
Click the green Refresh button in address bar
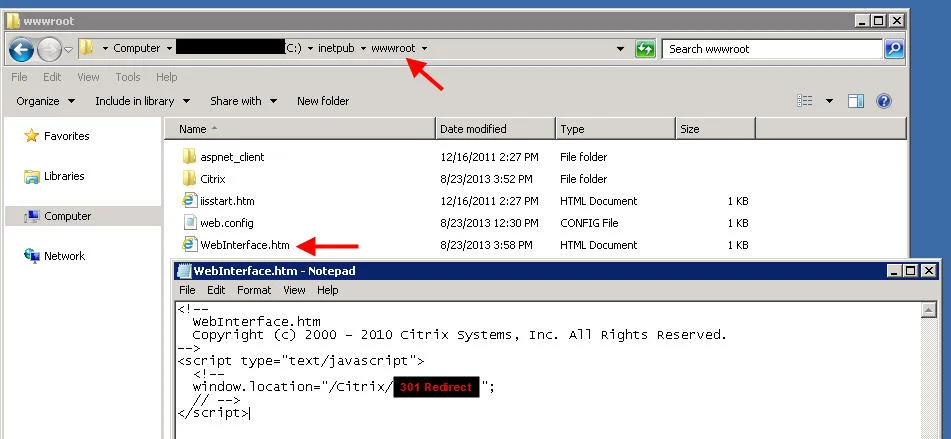[x=645, y=49]
